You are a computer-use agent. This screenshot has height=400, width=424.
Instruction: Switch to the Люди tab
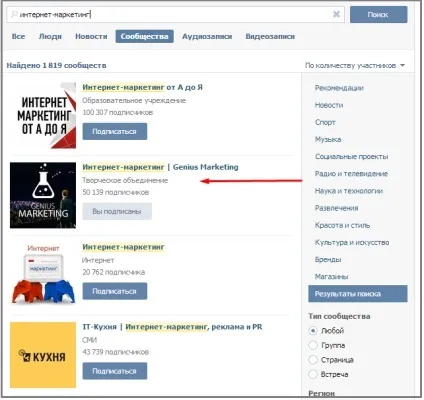pyautogui.click(x=50, y=36)
